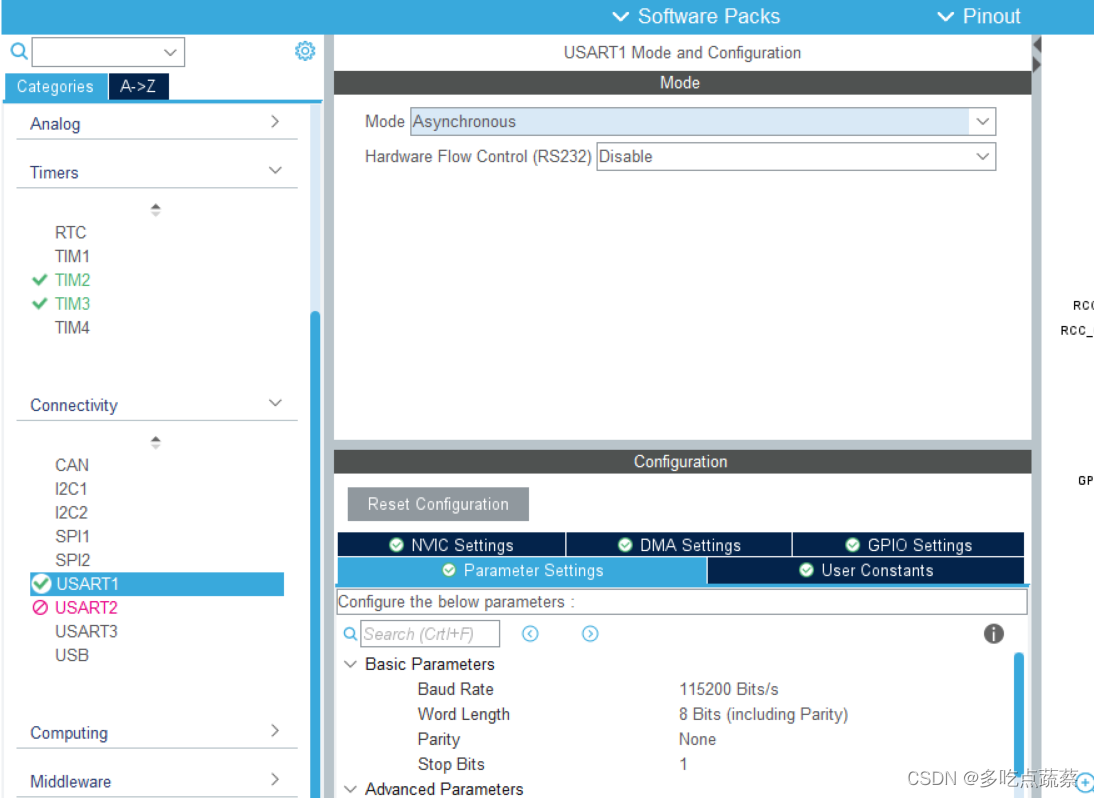Open the DMA Settings tab

[679, 545]
